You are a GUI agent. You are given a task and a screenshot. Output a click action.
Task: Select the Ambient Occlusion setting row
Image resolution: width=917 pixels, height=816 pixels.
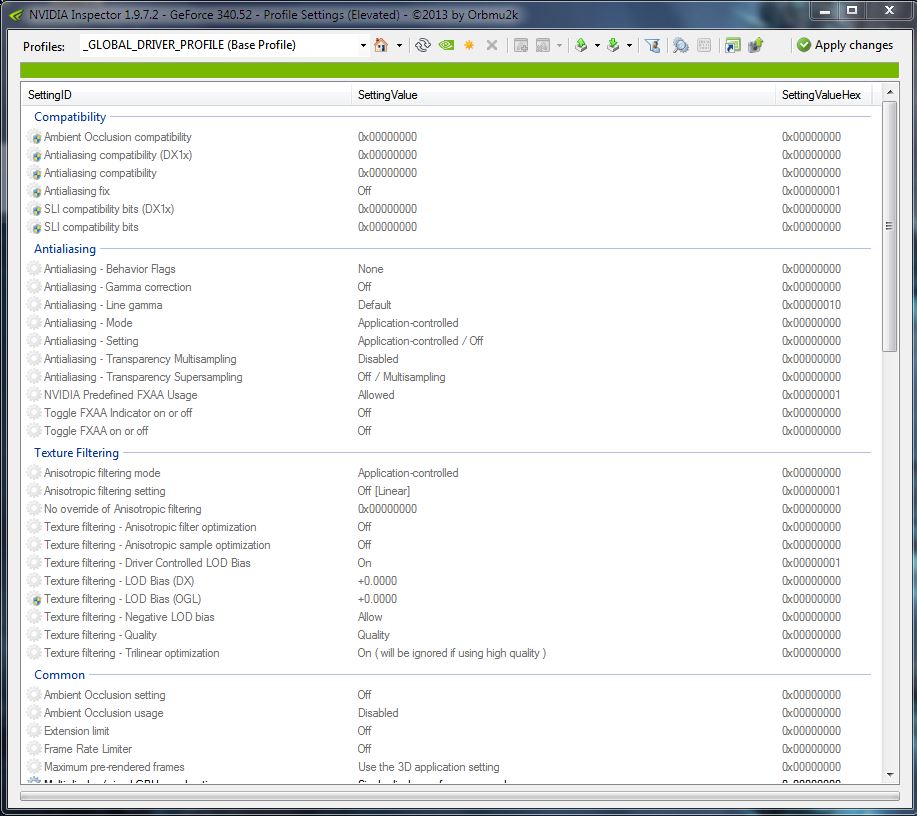tap(450, 695)
